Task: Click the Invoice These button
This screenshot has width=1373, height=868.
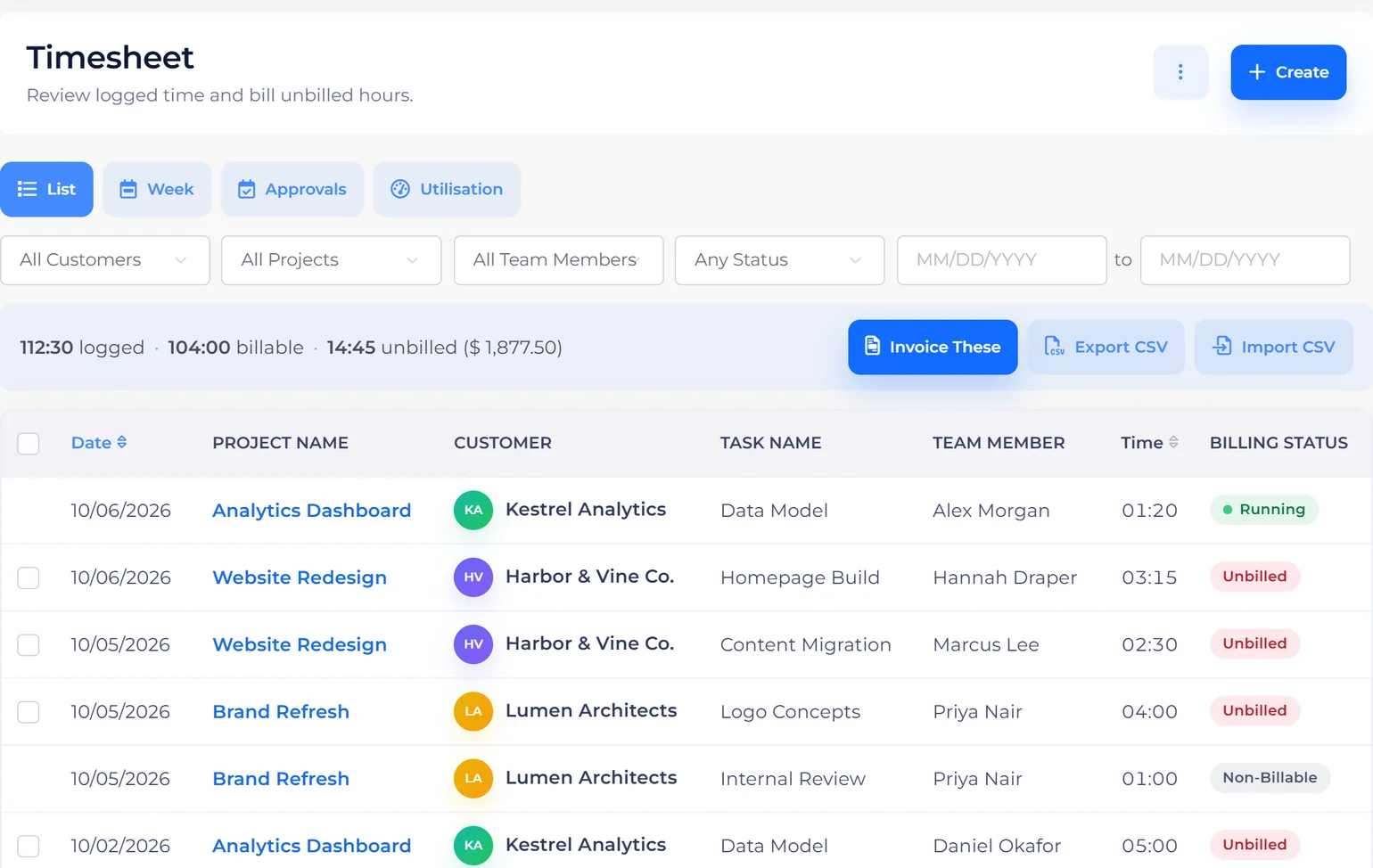Action: click(933, 347)
